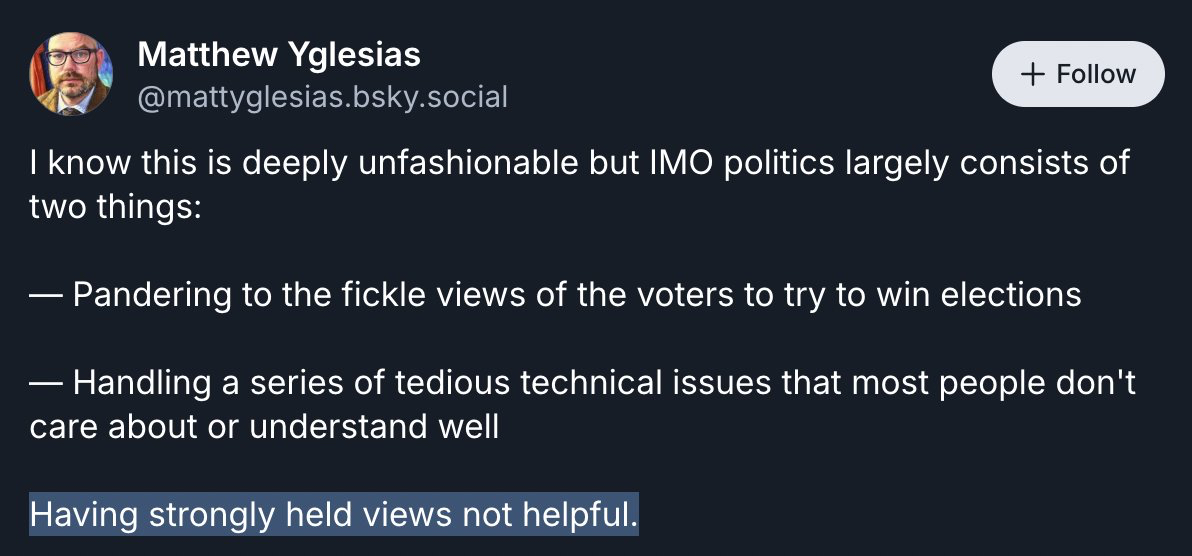Click the line starting with "Handling a series"

pos(583,382)
